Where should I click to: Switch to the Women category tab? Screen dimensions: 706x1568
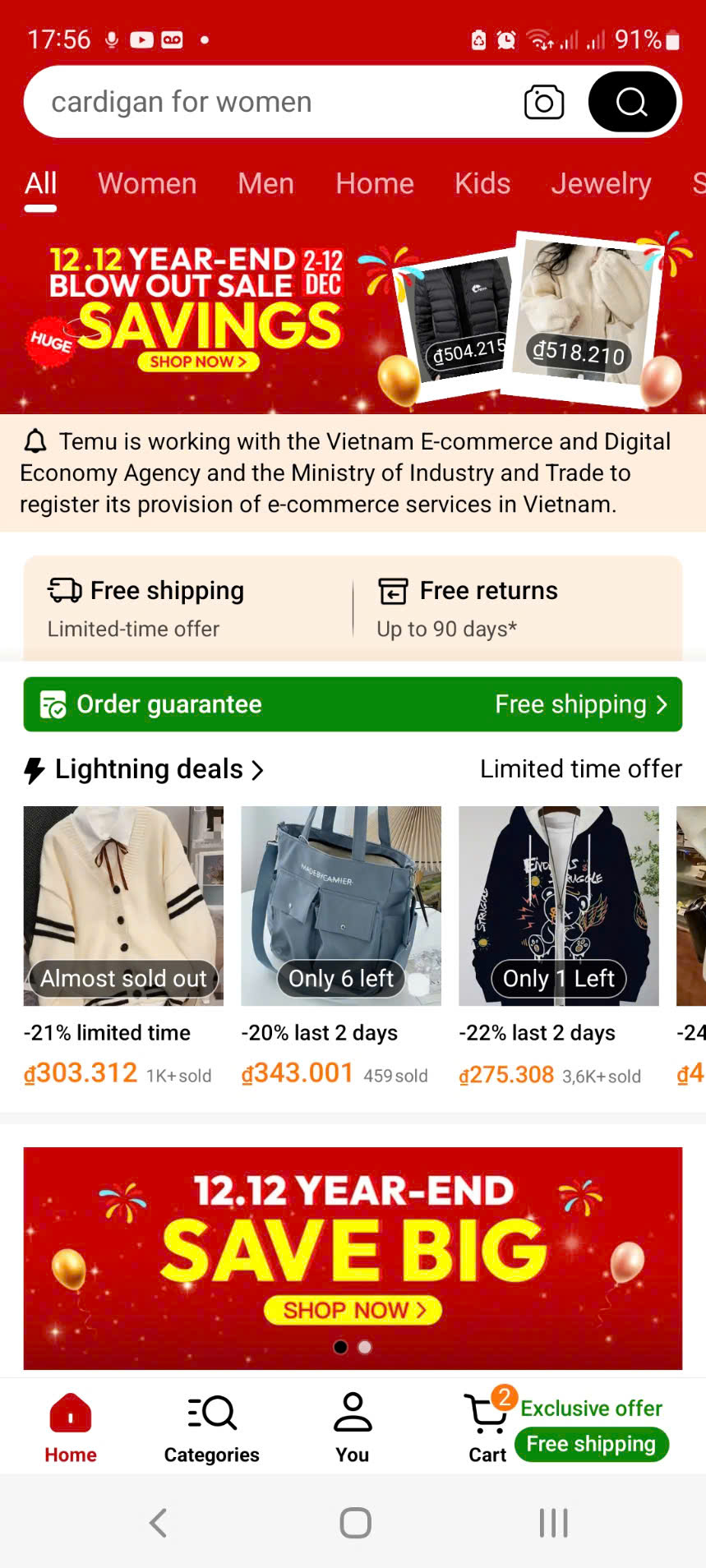pos(148,183)
